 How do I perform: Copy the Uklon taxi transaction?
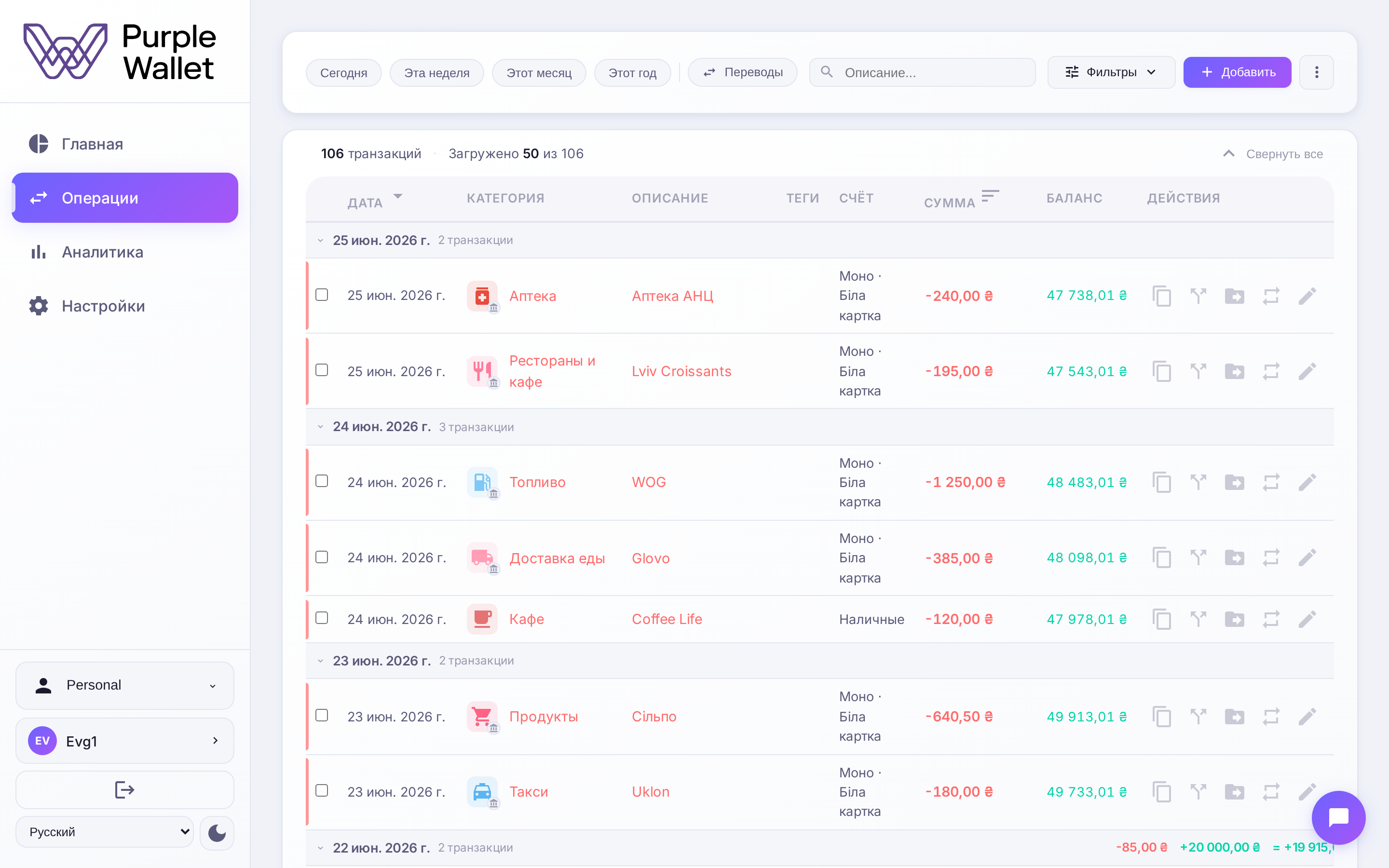[x=1162, y=792]
